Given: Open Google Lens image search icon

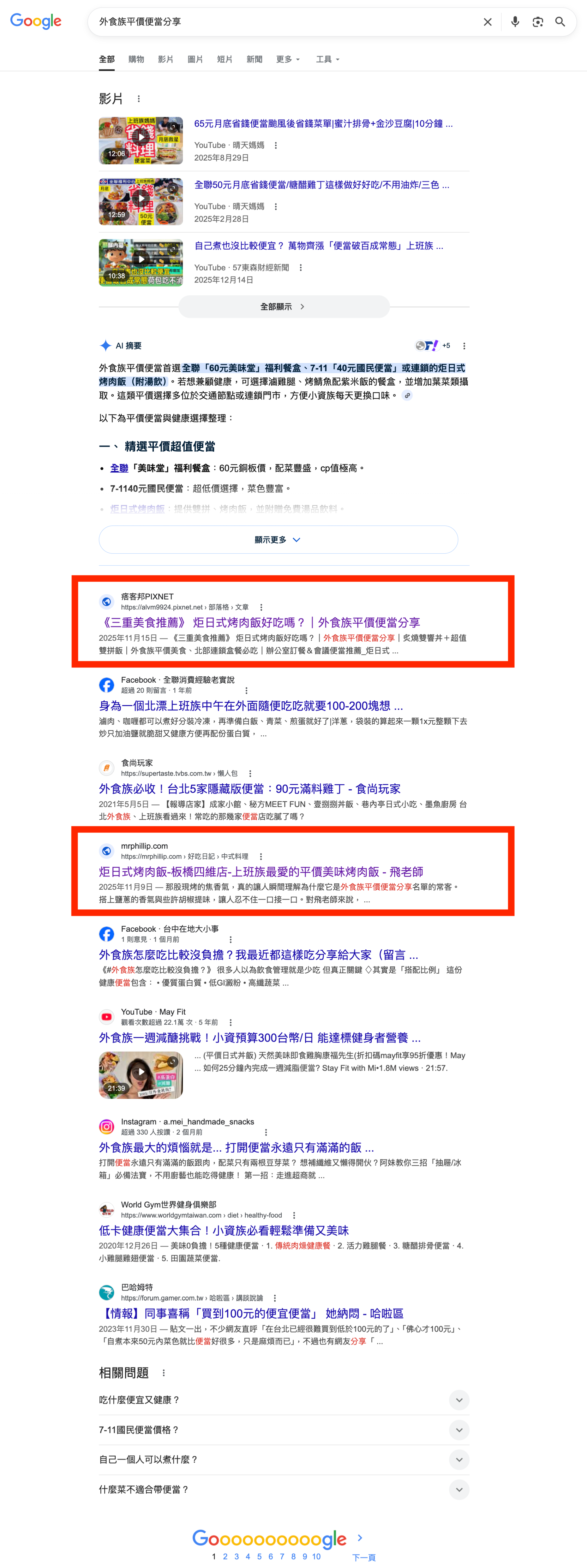Looking at the screenshot, I should click(538, 22).
